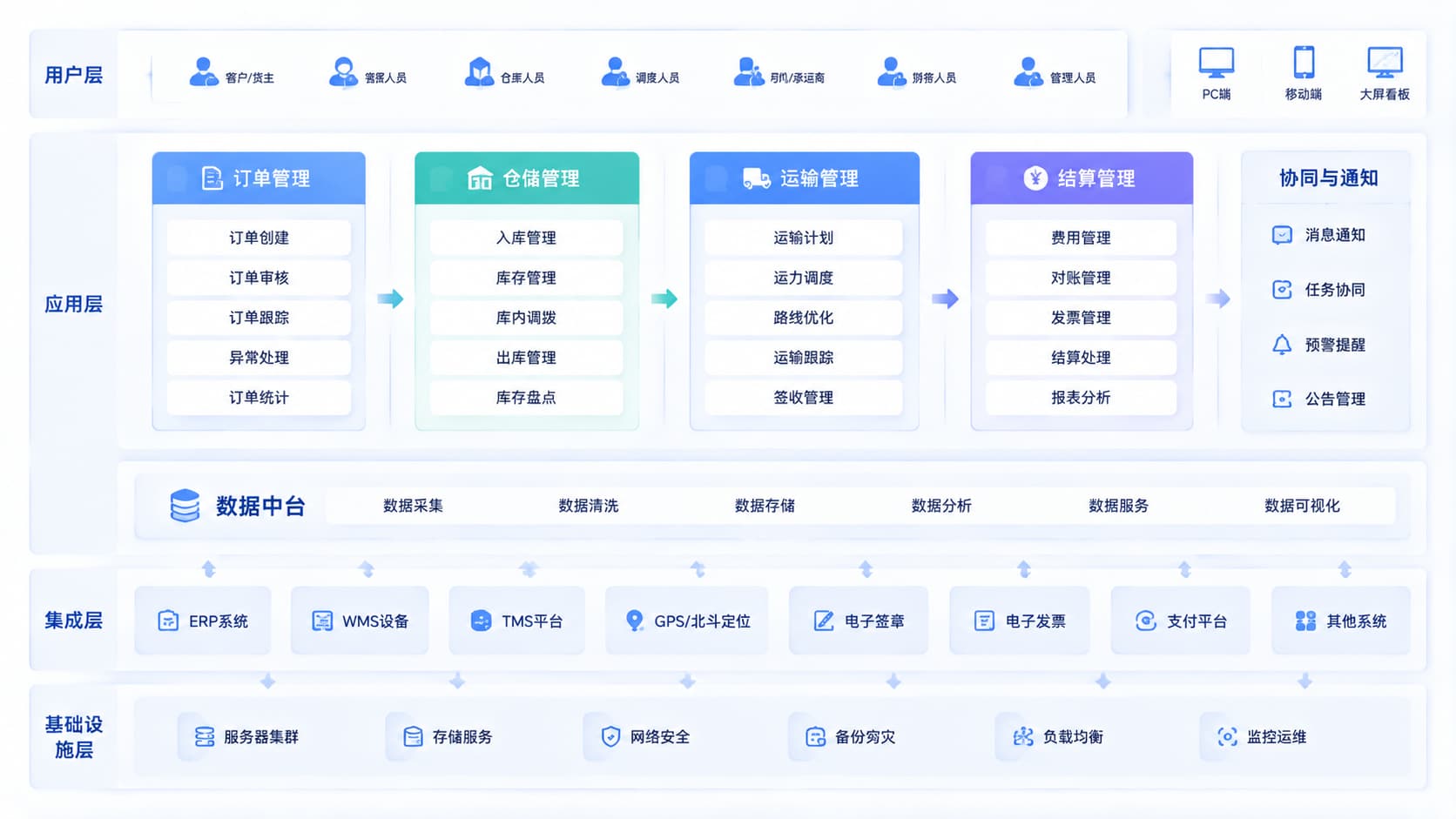Switch to 数据可视化 in 数据中台

(1302, 506)
